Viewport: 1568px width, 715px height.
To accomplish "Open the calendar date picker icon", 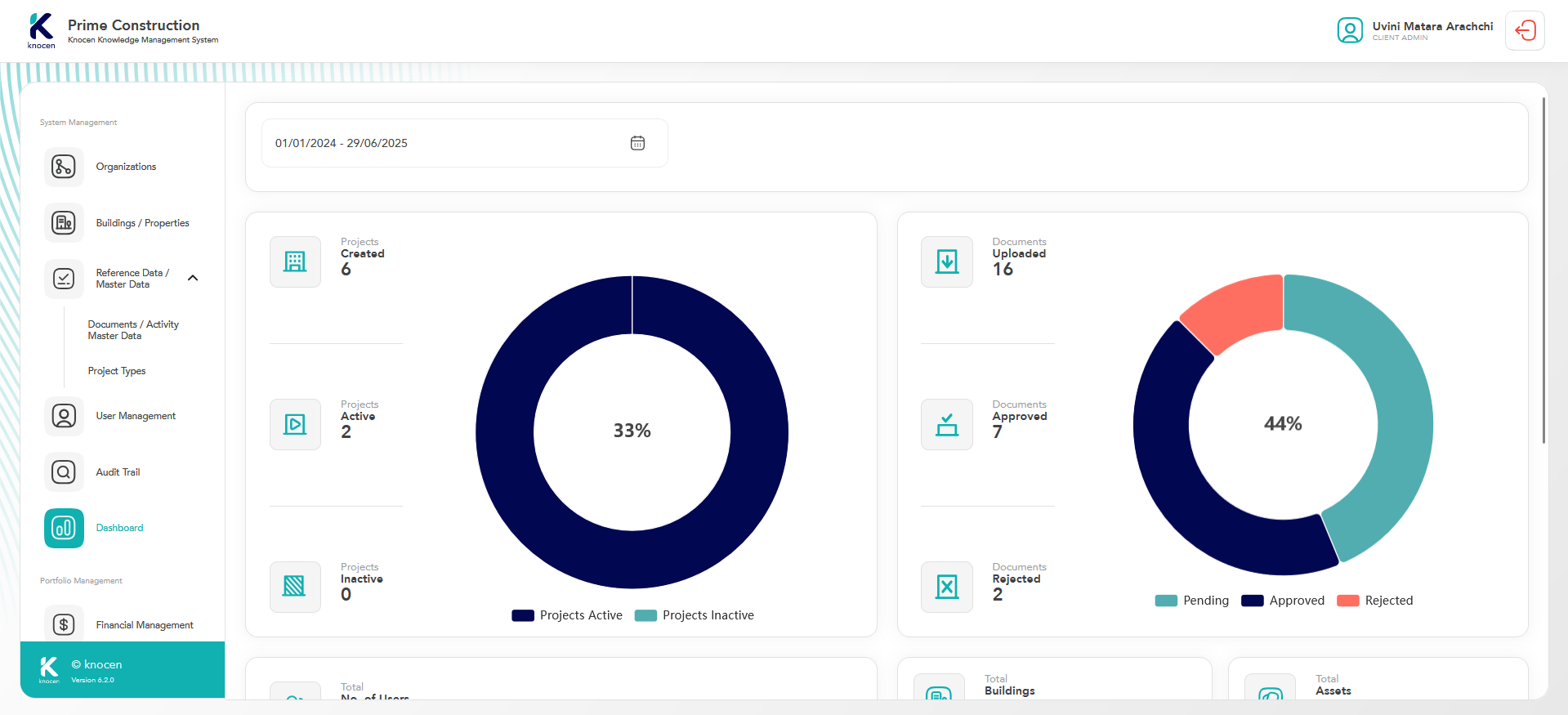I will coord(637,143).
